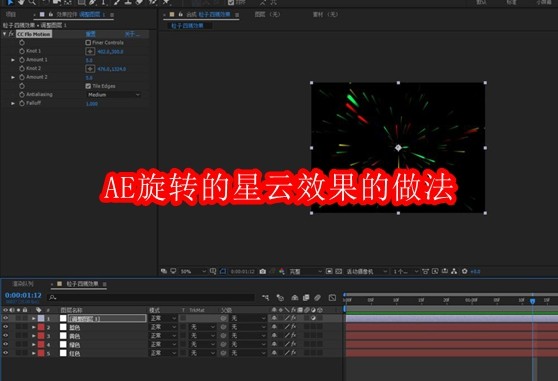Toggle the shy layers icon in timeline

click(x=295, y=297)
